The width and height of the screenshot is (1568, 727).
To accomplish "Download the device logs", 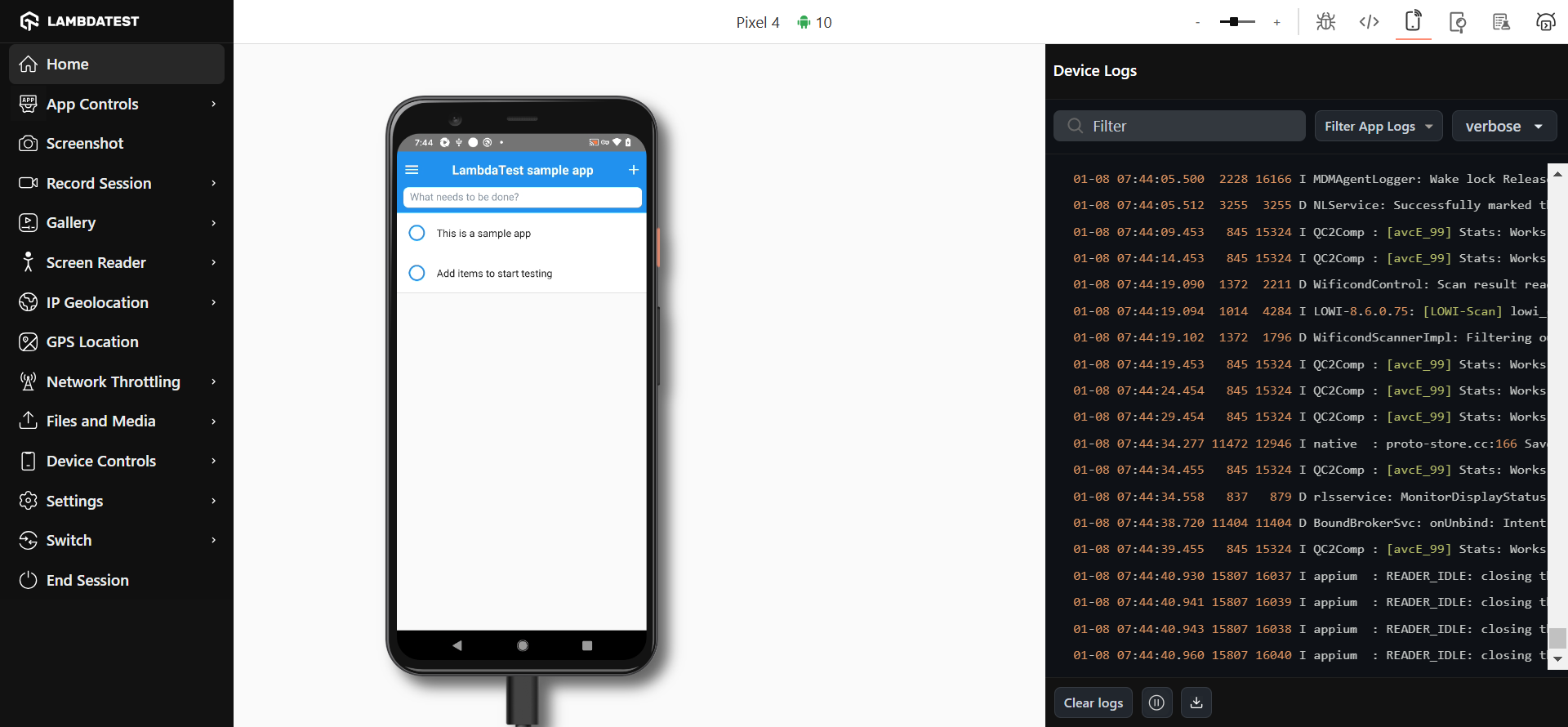I will [x=1196, y=702].
